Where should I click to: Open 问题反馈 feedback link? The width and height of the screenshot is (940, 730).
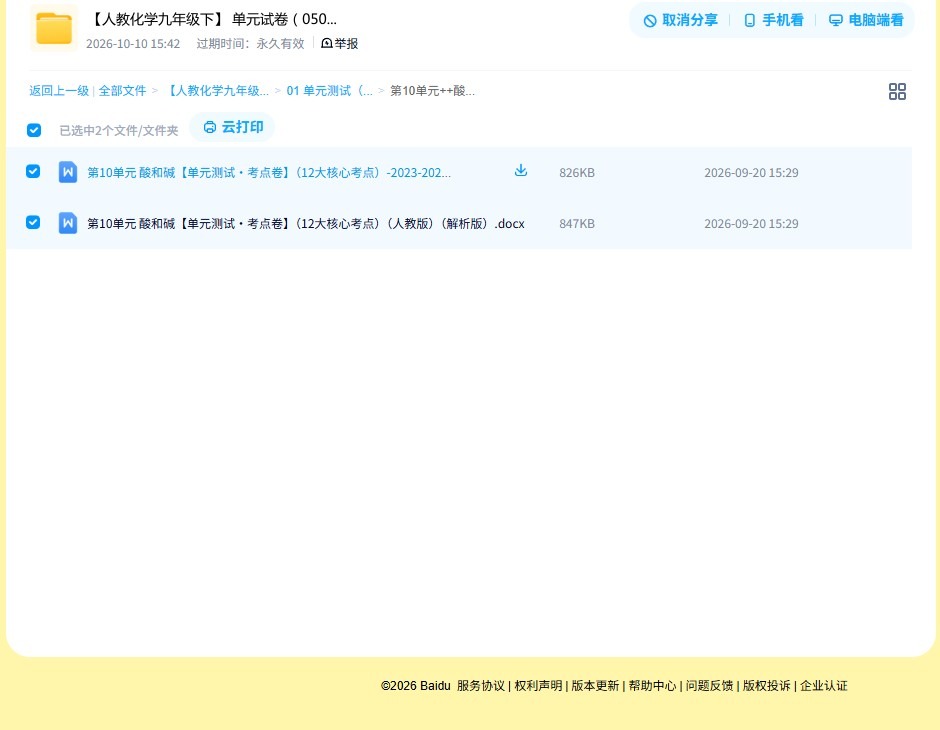point(709,686)
